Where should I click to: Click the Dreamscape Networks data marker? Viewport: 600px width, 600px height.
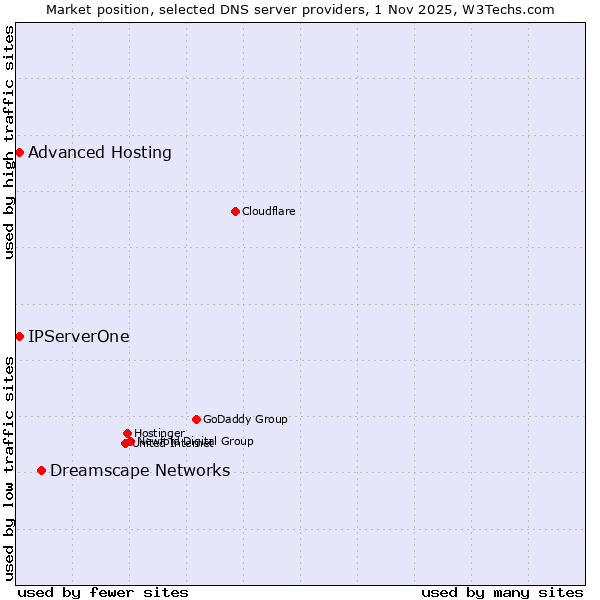[x=41, y=470]
